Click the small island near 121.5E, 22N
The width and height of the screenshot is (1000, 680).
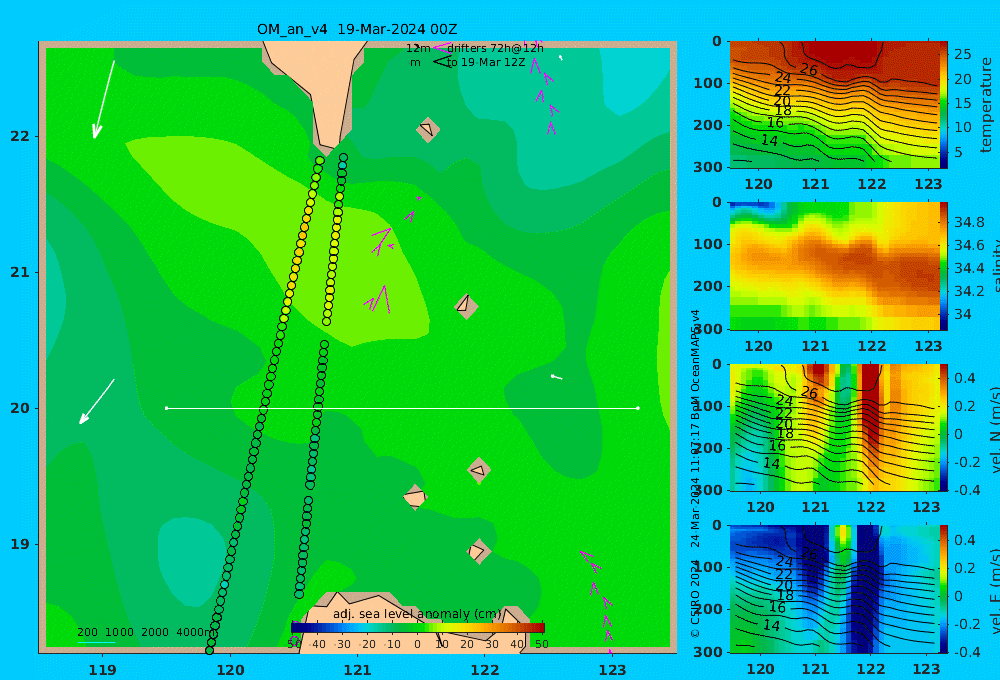click(428, 129)
